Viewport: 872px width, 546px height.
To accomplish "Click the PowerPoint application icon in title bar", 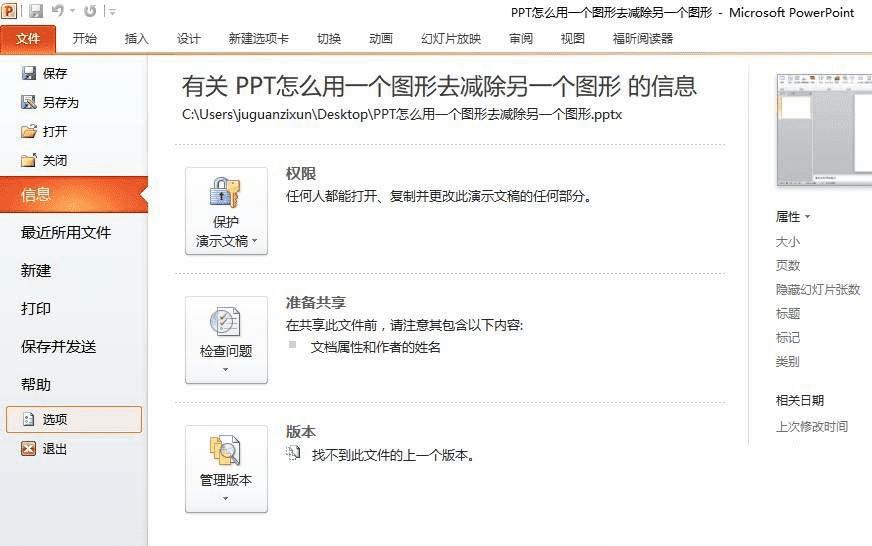I will point(9,10).
